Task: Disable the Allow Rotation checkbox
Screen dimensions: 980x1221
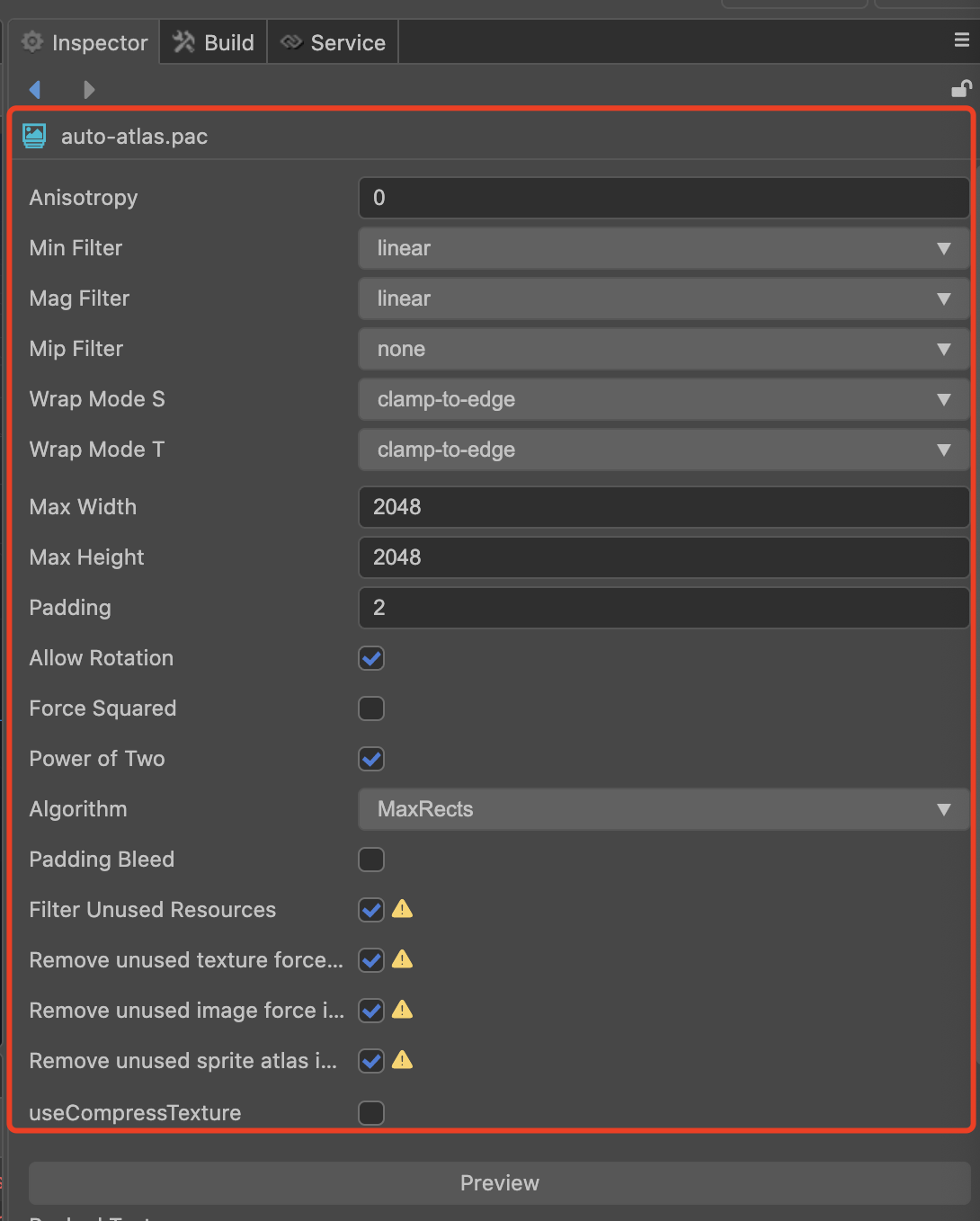Action: coord(371,658)
